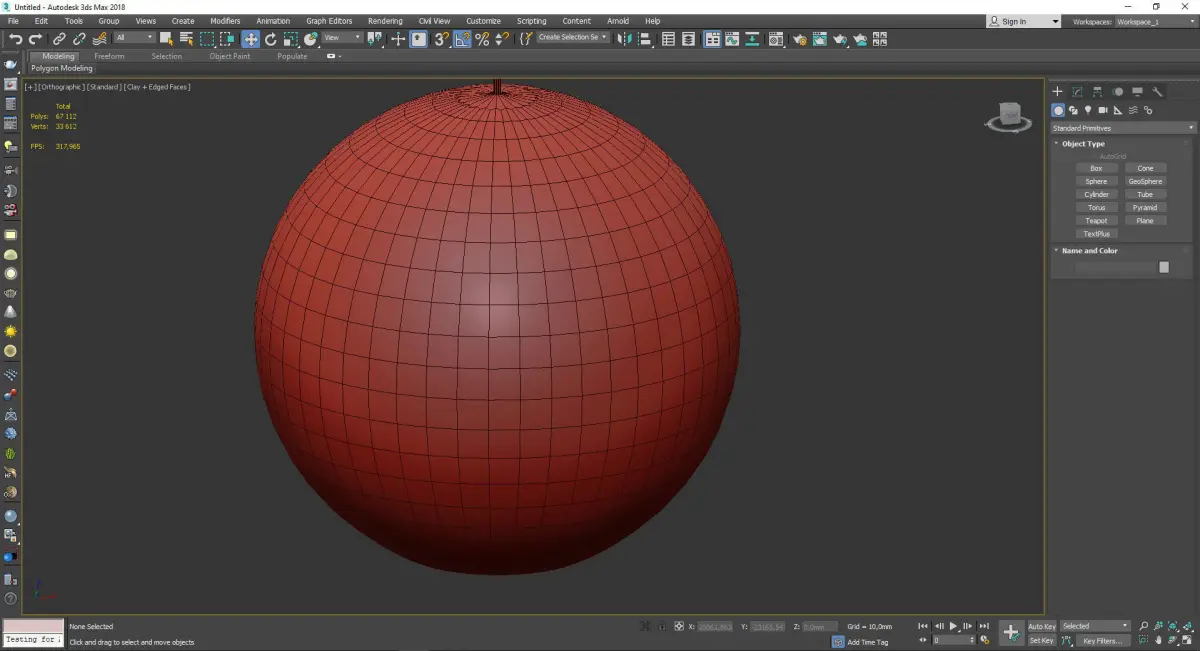Click the TextPlus object type button
This screenshot has height=651, width=1200.
pyautogui.click(x=1096, y=234)
